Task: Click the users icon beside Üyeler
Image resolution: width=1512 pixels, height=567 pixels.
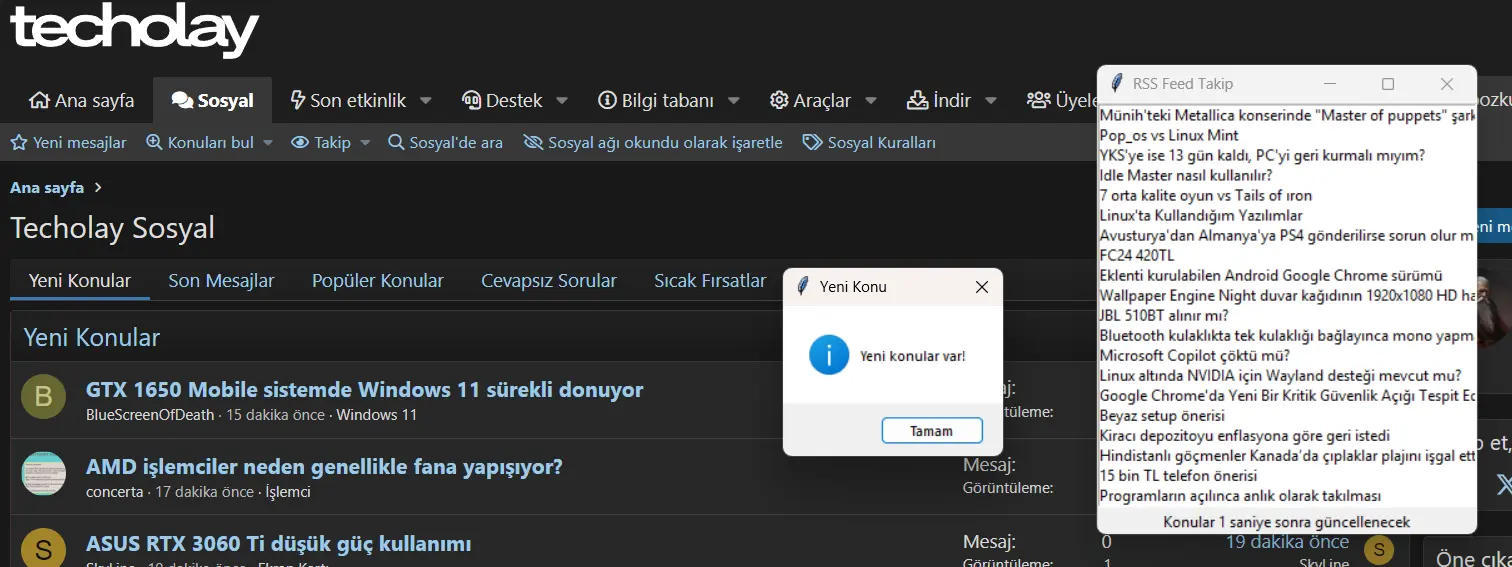Action: point(1038,100)
